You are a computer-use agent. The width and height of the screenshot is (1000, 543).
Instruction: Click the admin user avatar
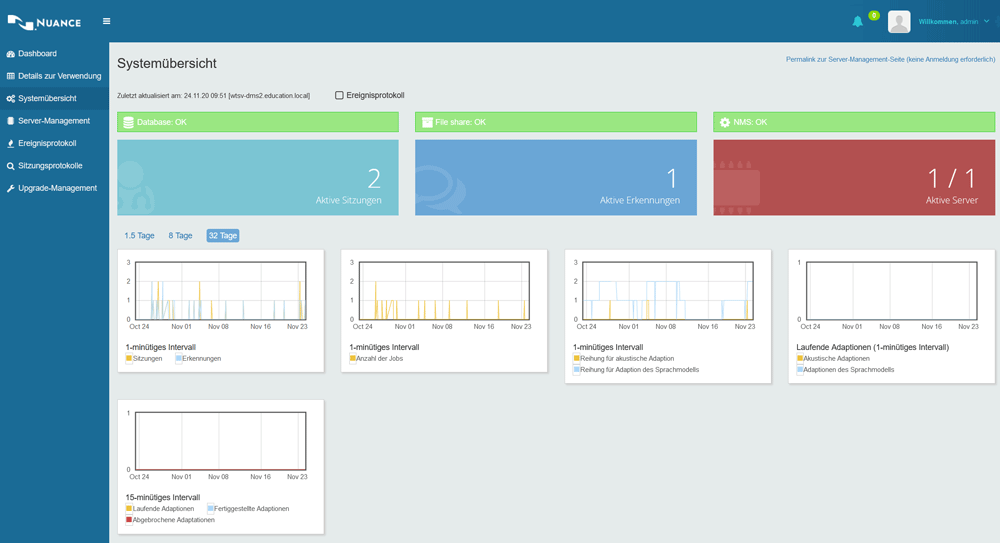(x=899, y=22)
